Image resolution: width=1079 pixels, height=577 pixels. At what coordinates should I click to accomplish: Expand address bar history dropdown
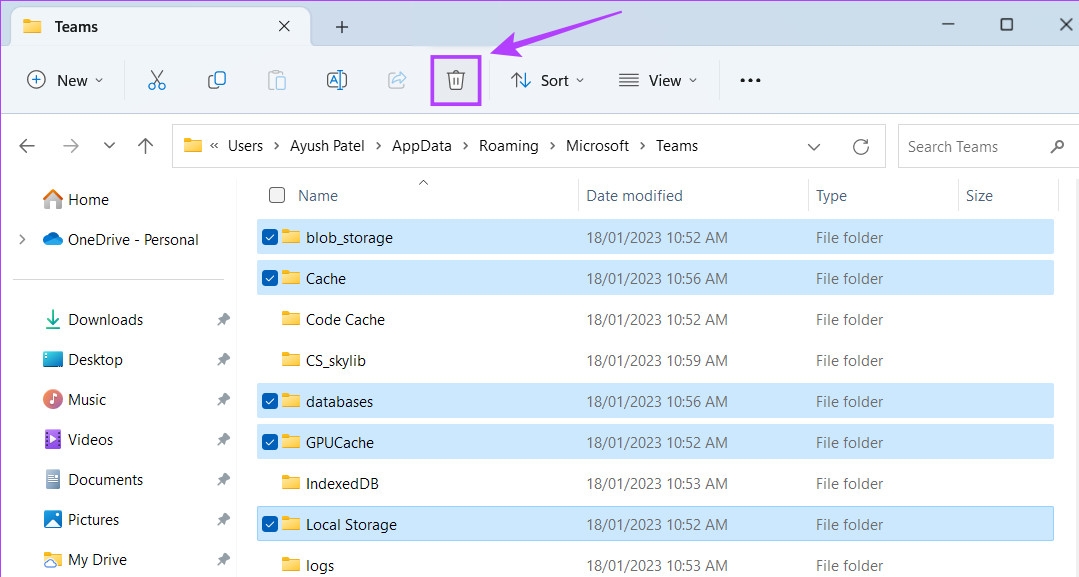click(813, 147)
